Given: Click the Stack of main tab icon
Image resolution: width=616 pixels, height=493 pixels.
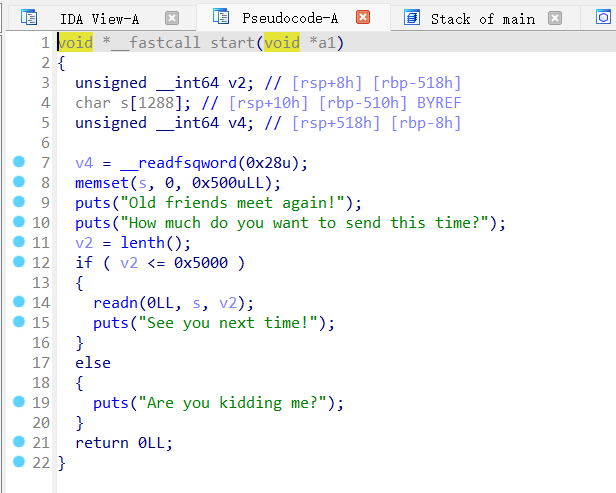Looking at the screenshot, I should pyautogui.click(x=412, y=18).
